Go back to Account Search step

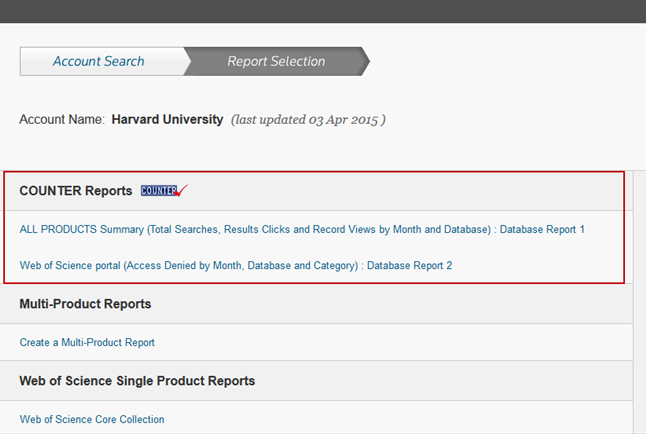[98, 61]
